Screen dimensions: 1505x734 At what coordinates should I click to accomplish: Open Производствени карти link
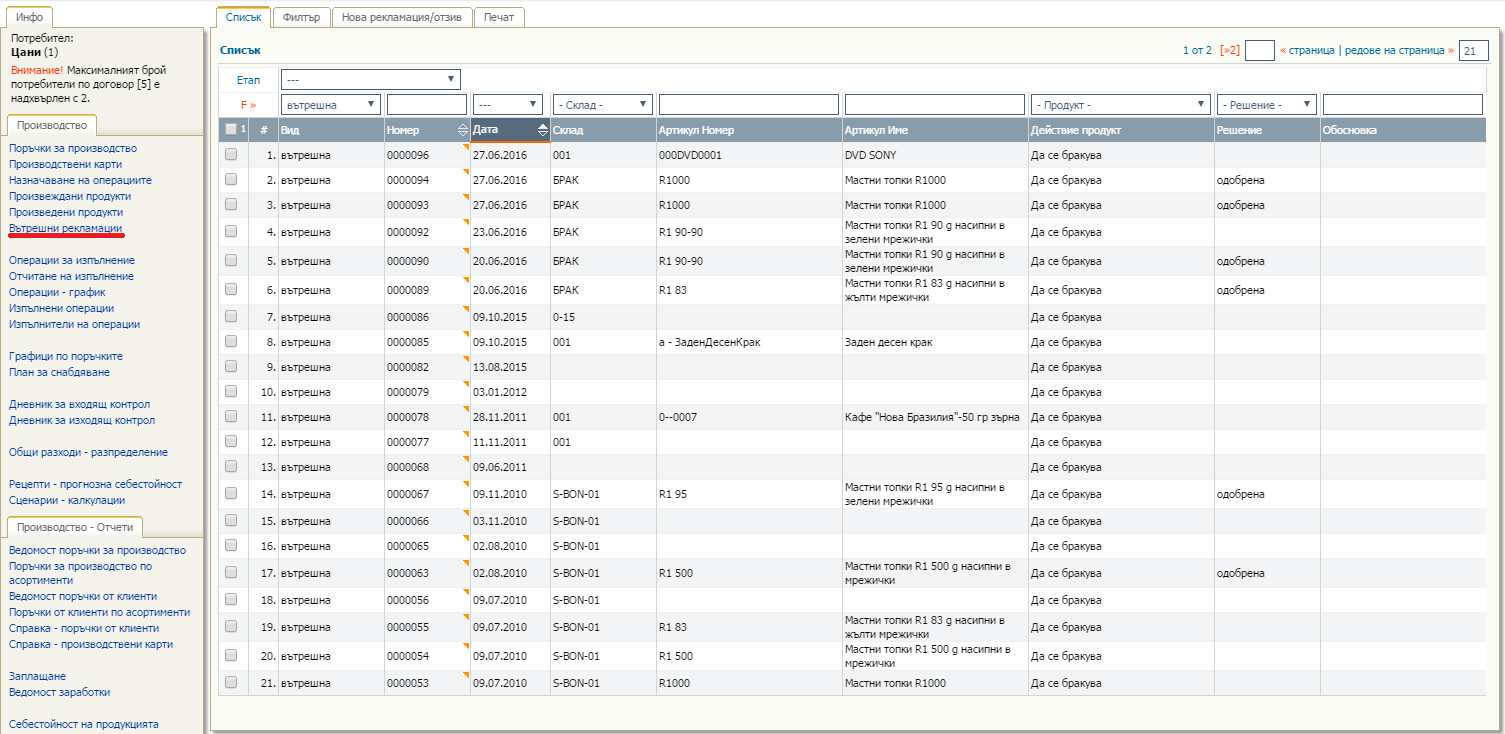(65, 164)
